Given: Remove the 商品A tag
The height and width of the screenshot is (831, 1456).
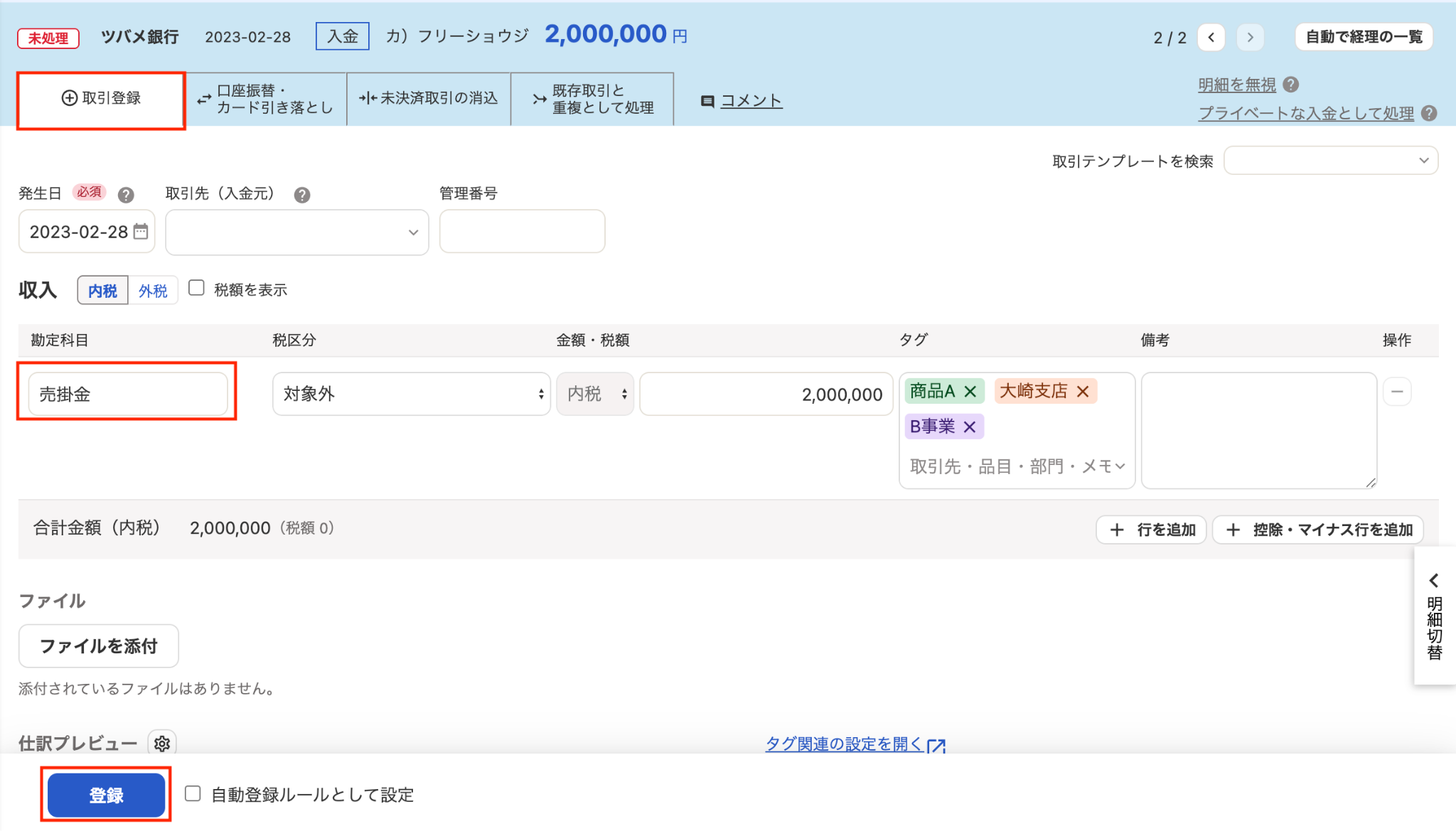Looking at the screenshot, I should click(970, 391).
